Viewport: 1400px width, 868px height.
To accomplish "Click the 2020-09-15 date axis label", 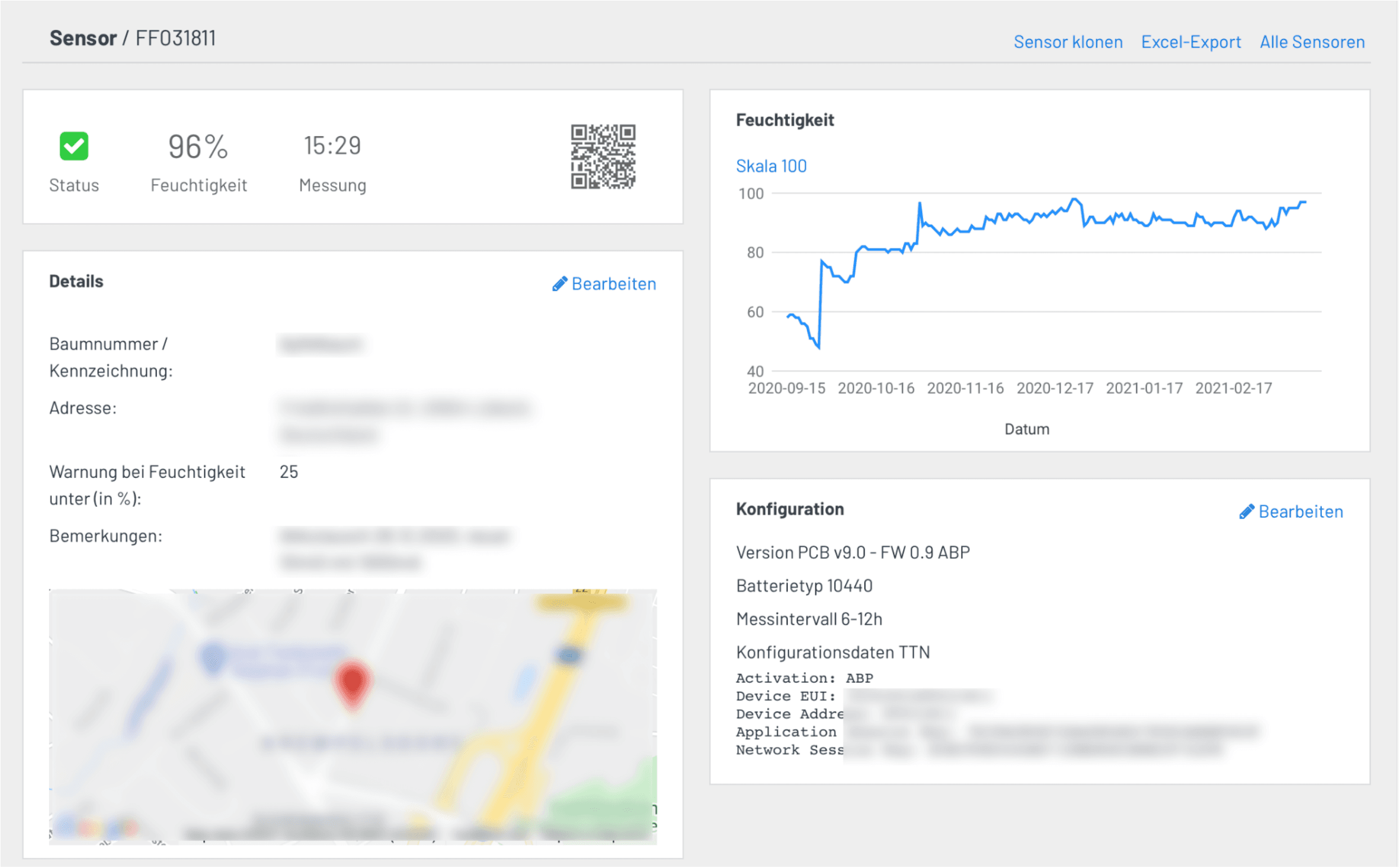I will [x=787, y=388].
